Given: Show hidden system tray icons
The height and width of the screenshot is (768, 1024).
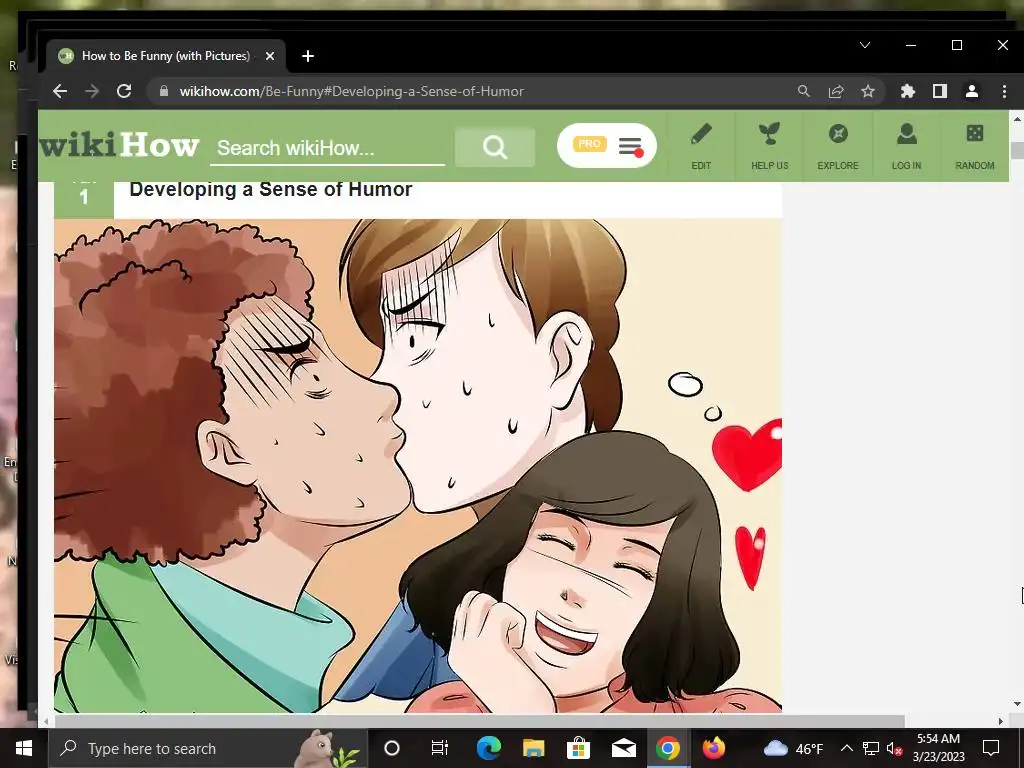Looking at the screenshot, I should pyautogui.click(x=846, y=748).
